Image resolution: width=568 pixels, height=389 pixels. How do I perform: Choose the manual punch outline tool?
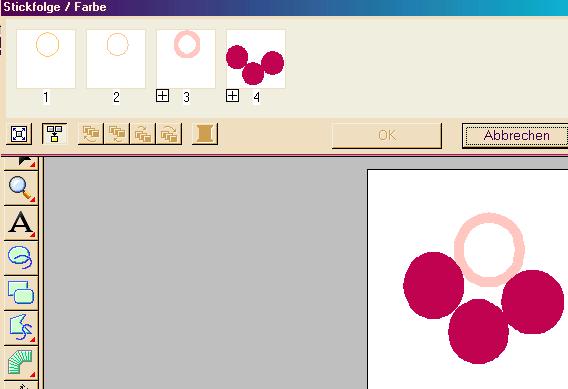[21, 327]
